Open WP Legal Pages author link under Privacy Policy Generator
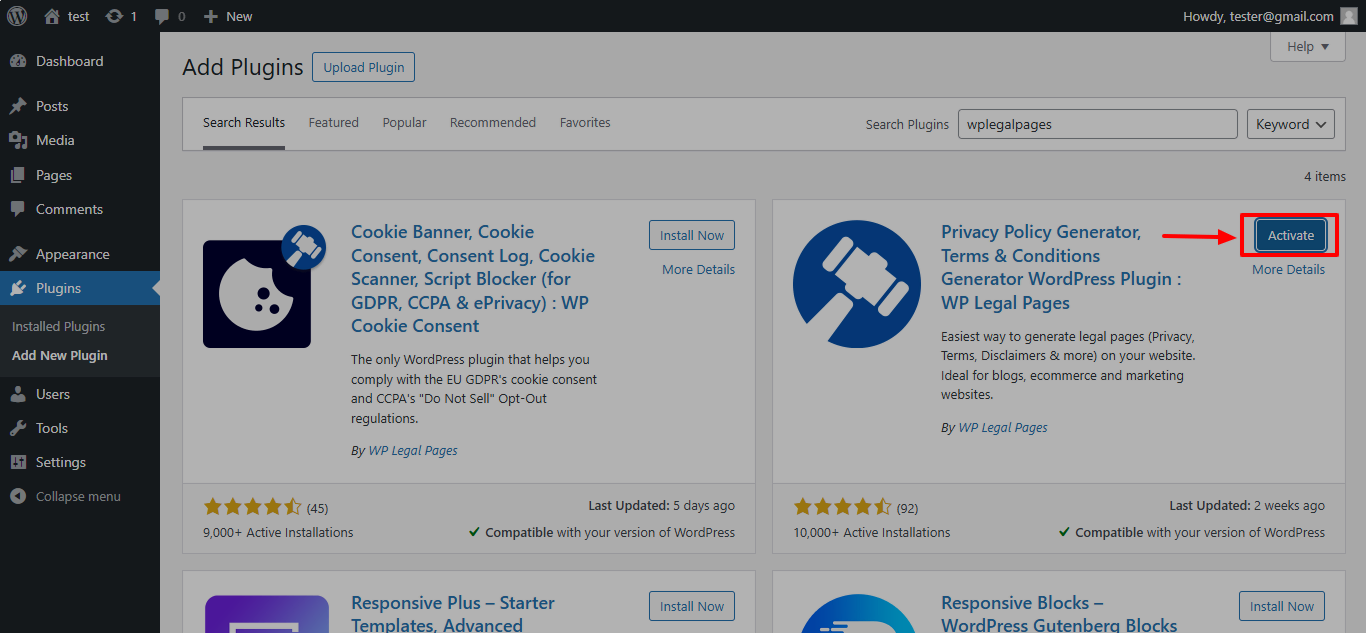Screen dimensions: 1366x633 (x=1003, y=427)
